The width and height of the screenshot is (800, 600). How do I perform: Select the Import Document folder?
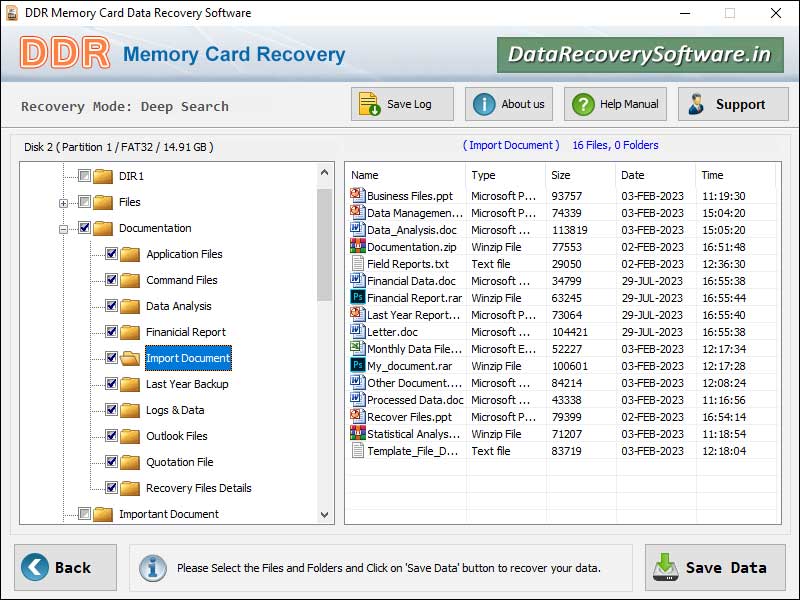point(188,358)
